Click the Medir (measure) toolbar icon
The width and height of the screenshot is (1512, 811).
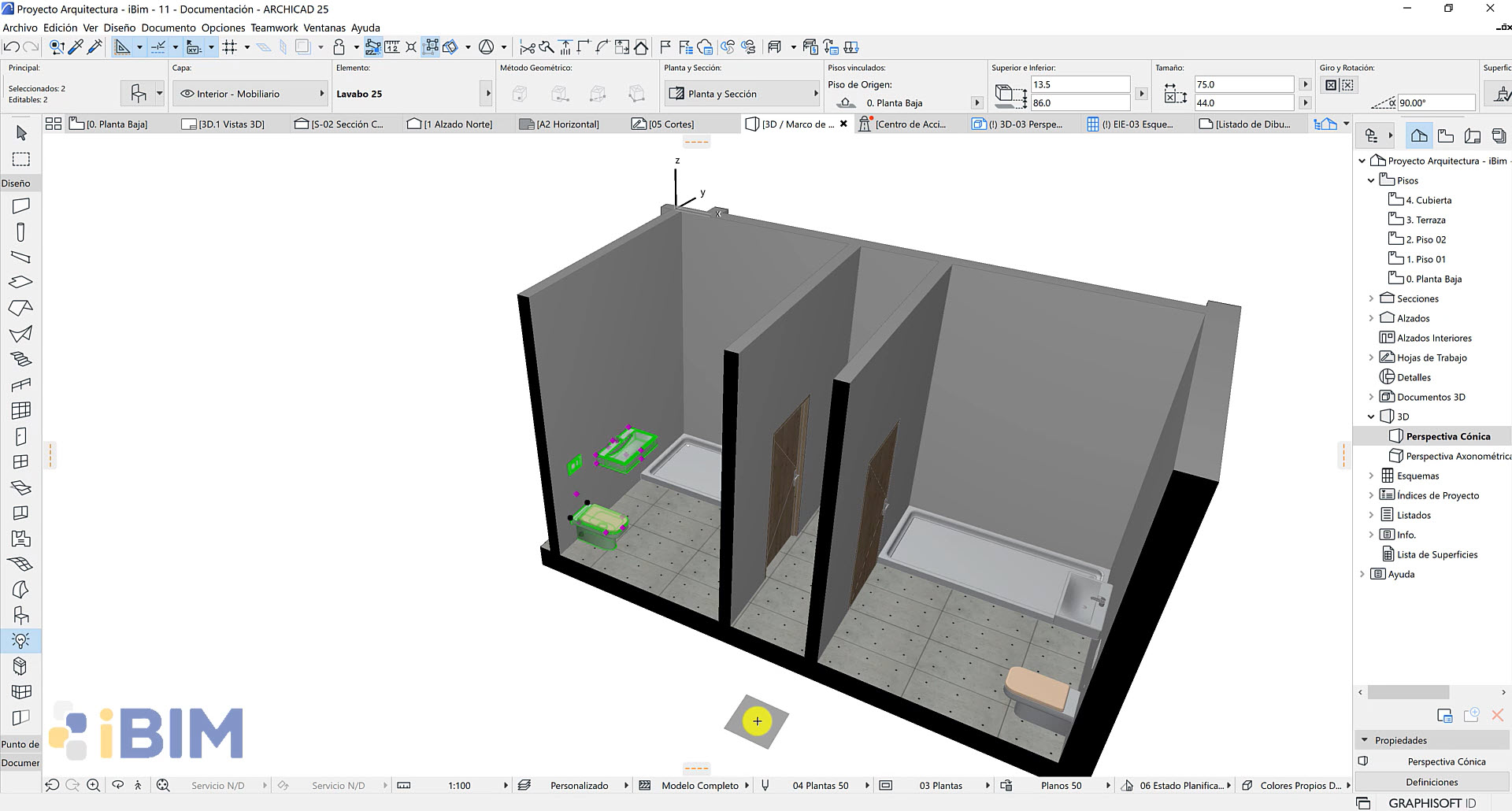(392, 46)
